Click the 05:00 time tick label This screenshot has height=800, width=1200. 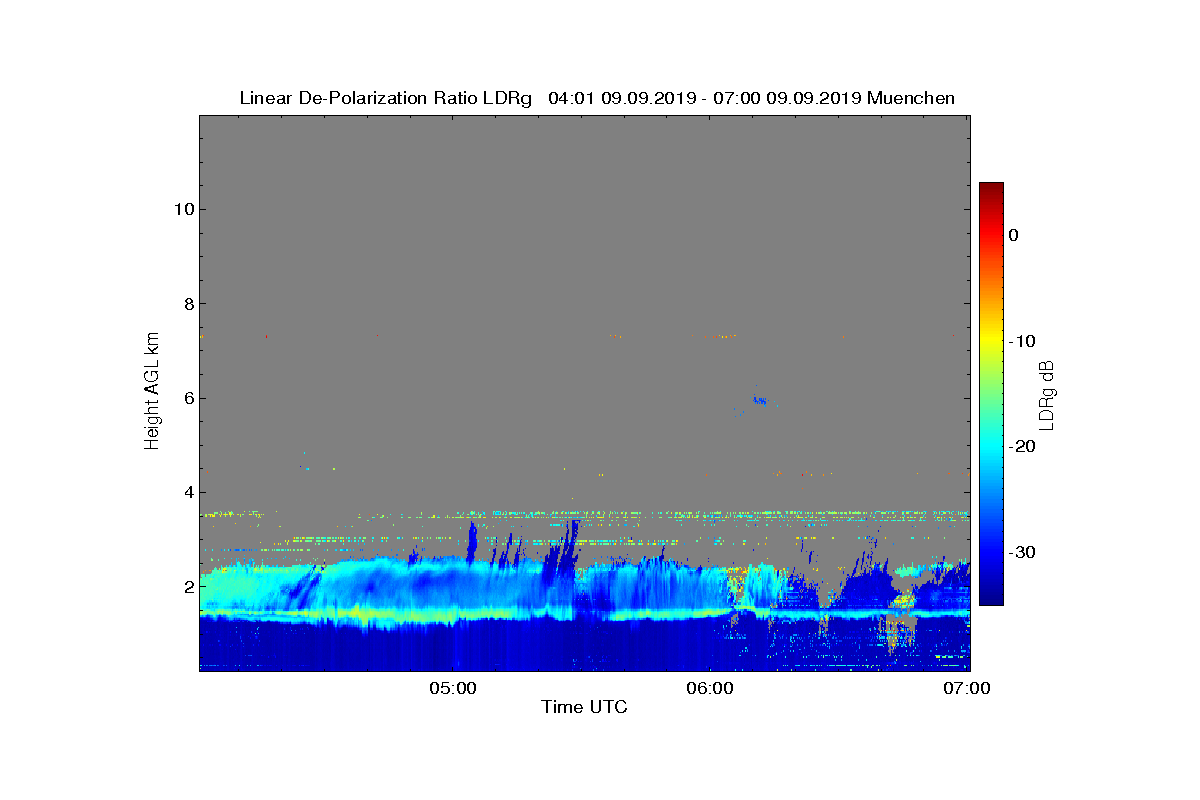[453, 688]
